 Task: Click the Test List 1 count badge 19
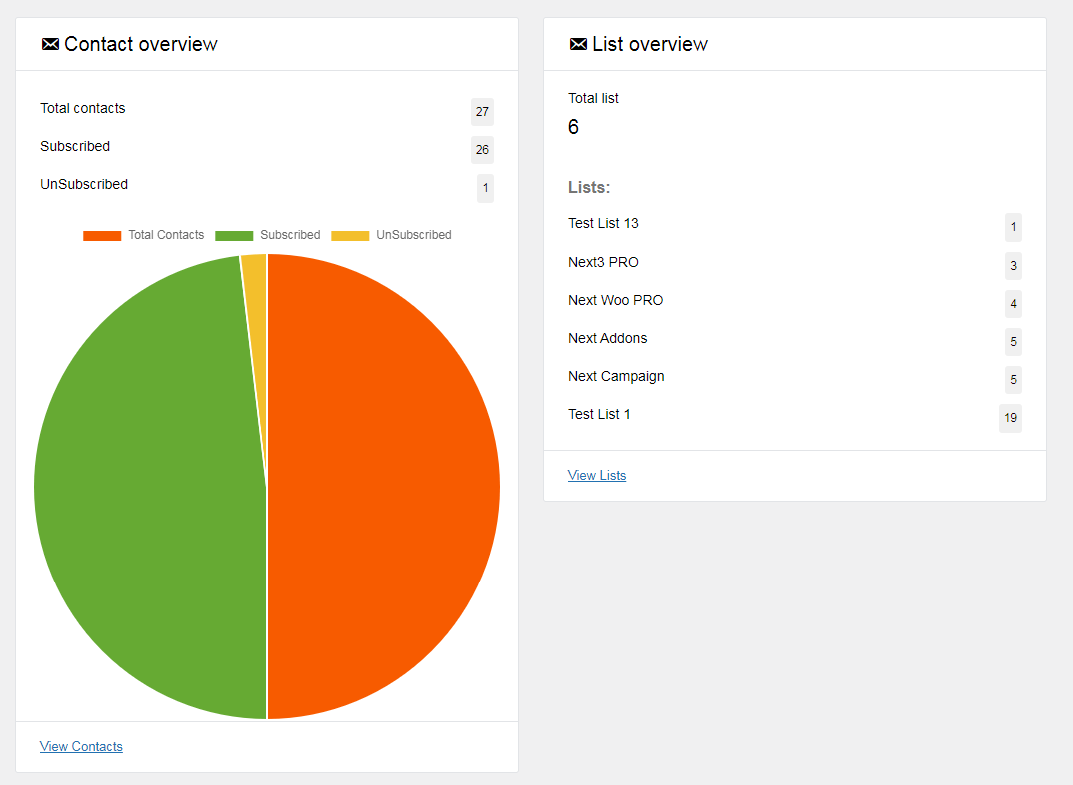(1010, 418)
